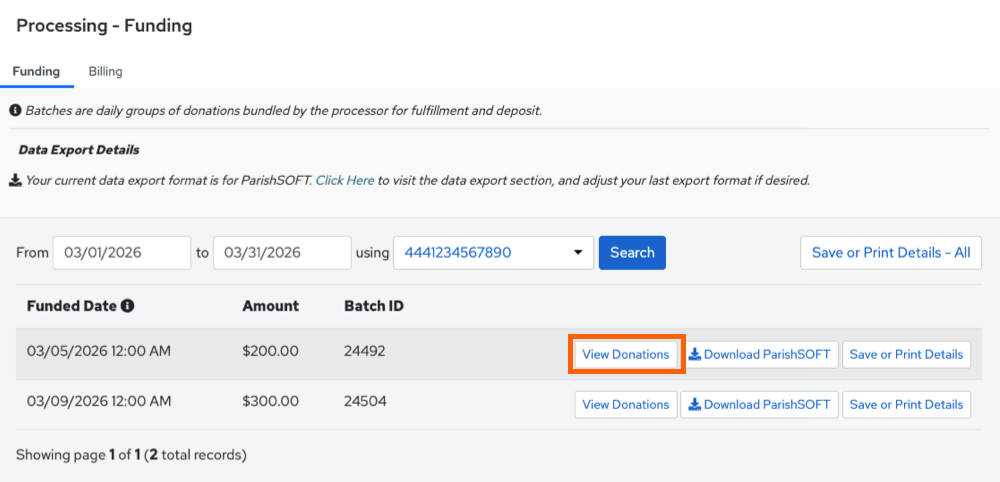
Task: Click the From date field 03/01/2026
Action: pyautogui.click(x=122, y=252)
